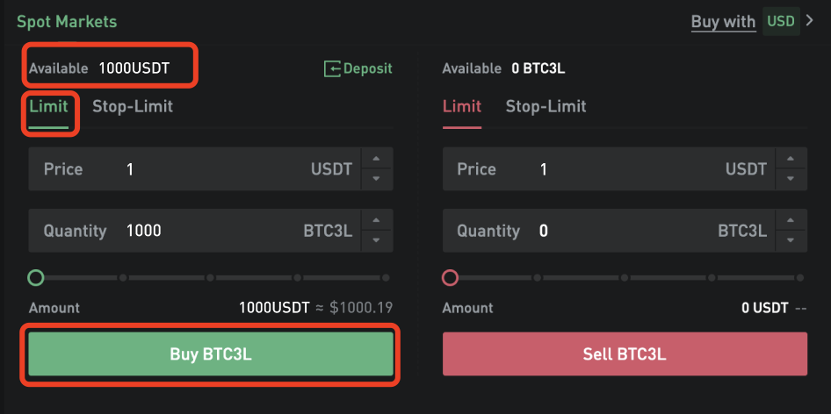Image resolution: width=832 pixels, height=414 pixels.
Task: Increase sell Price with up arrow
Action: 791,159
